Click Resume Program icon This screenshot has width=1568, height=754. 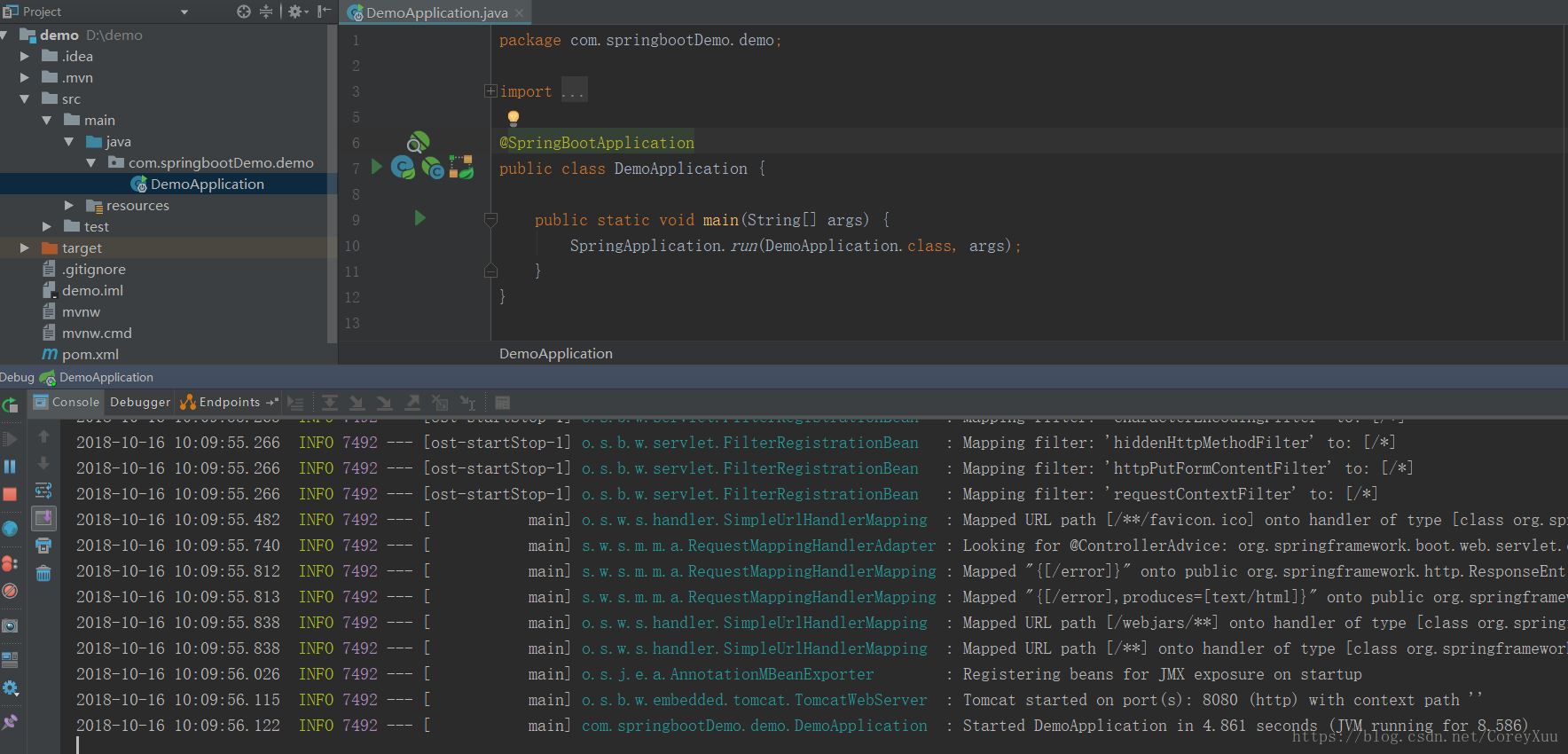point(10,439)
